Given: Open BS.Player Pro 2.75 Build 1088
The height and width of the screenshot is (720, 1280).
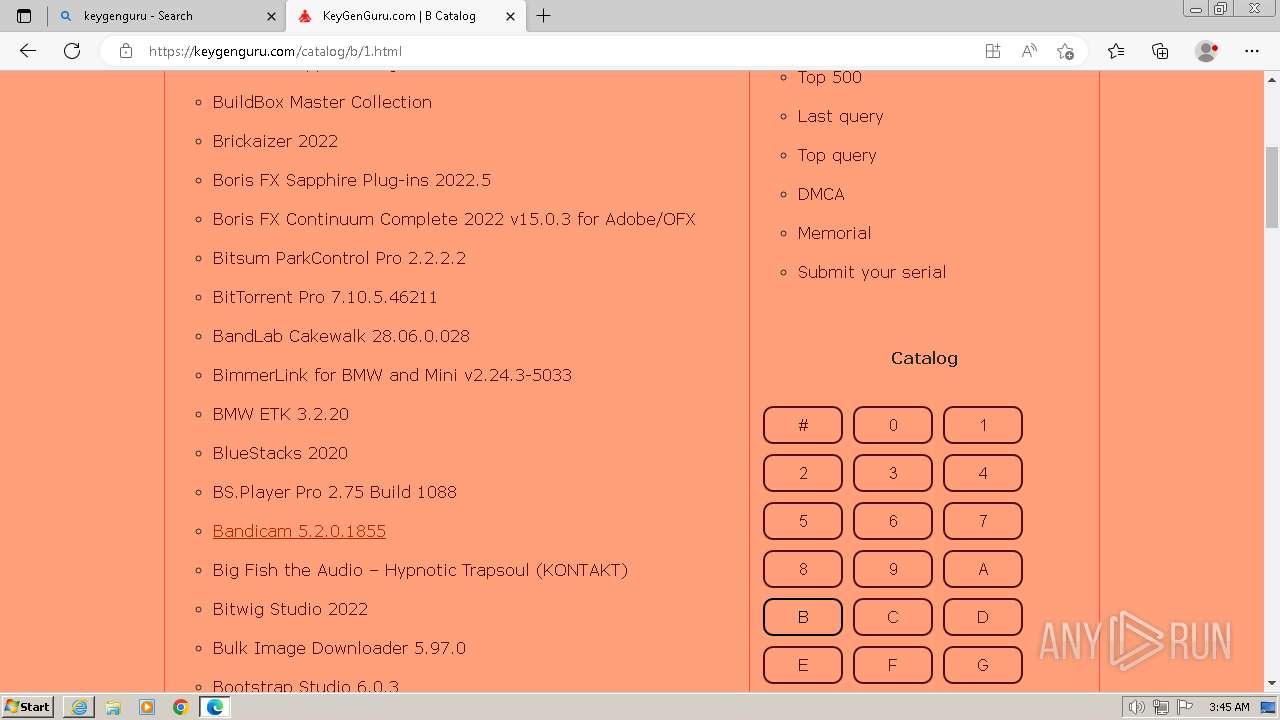Looking at the screenshot, I should click(334, 492).
